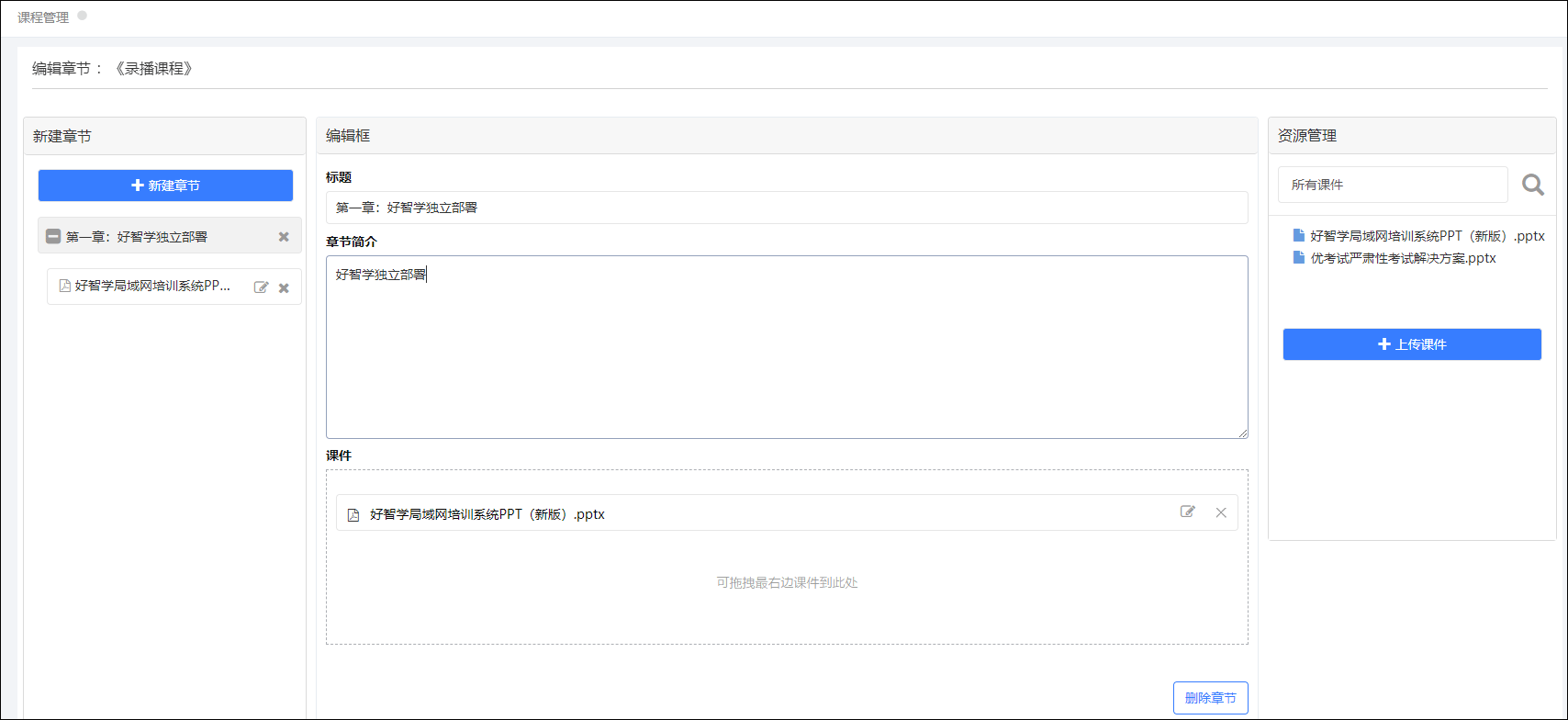Open the 课程管理 tab
This screenshot has width=1568, height=720.
43,17
